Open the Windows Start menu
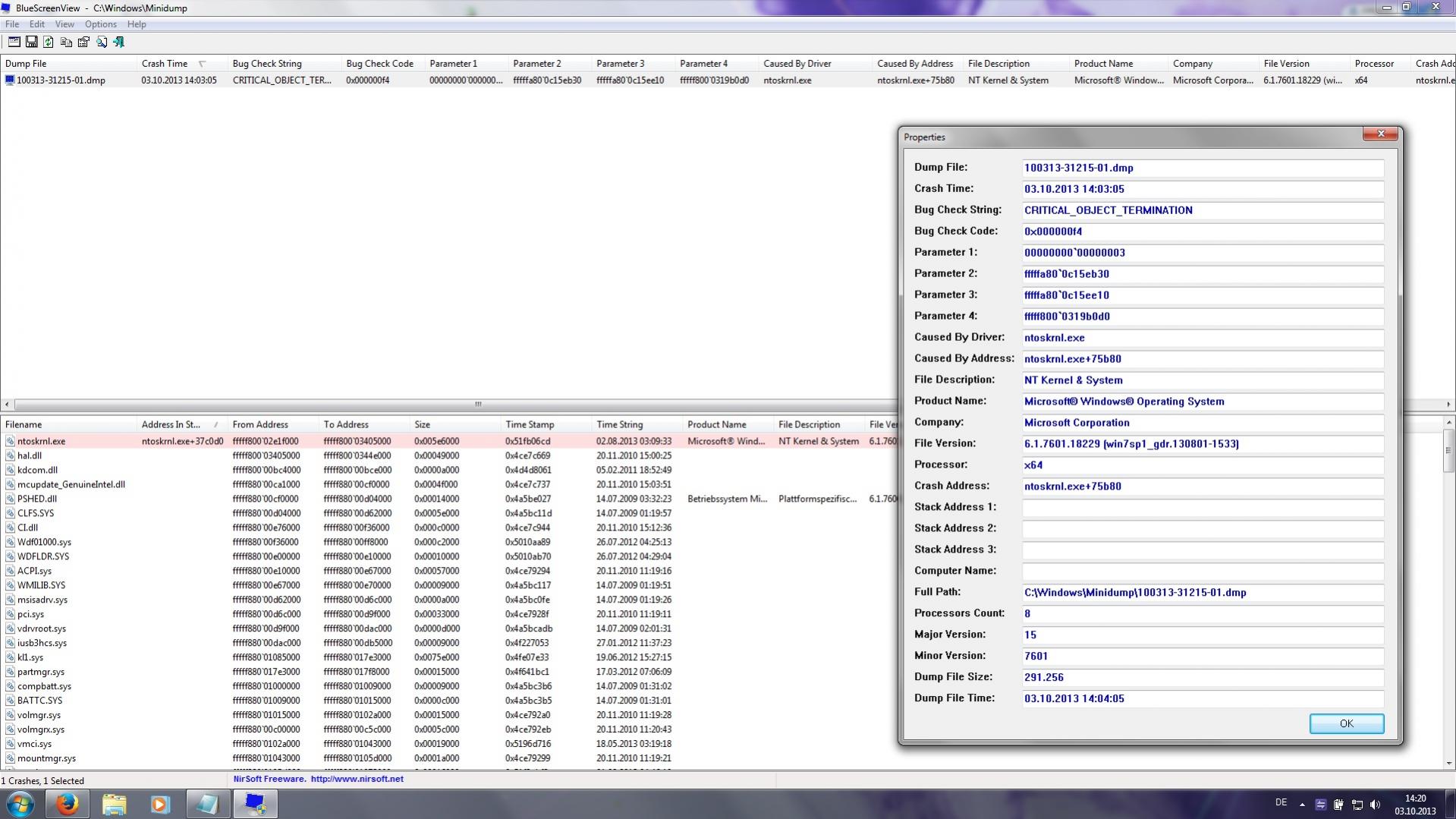The width and height of the screenshot is (1456, 819). pyautogui.click(x=20, y=804)
